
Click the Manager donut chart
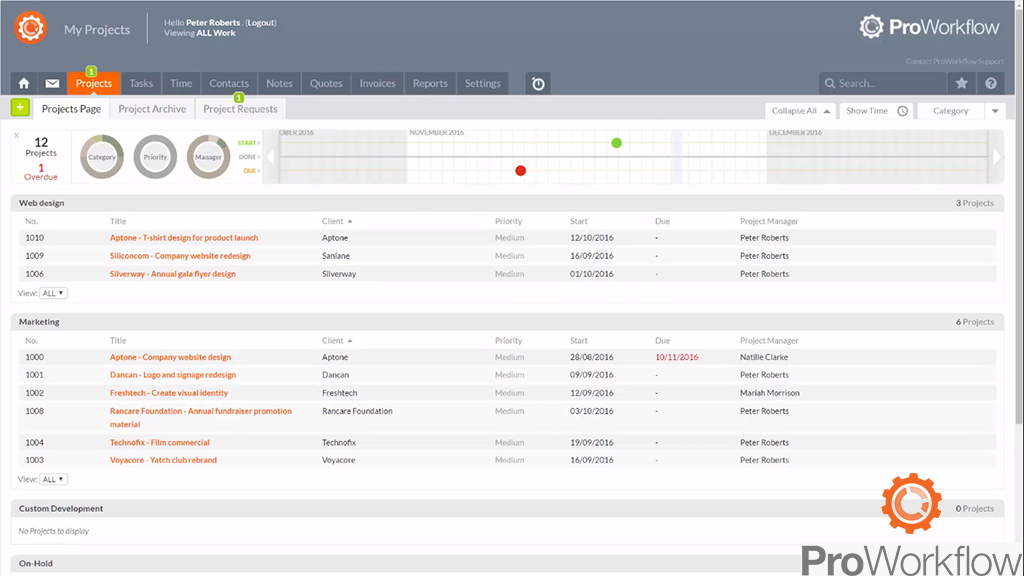tap(208, 157)
